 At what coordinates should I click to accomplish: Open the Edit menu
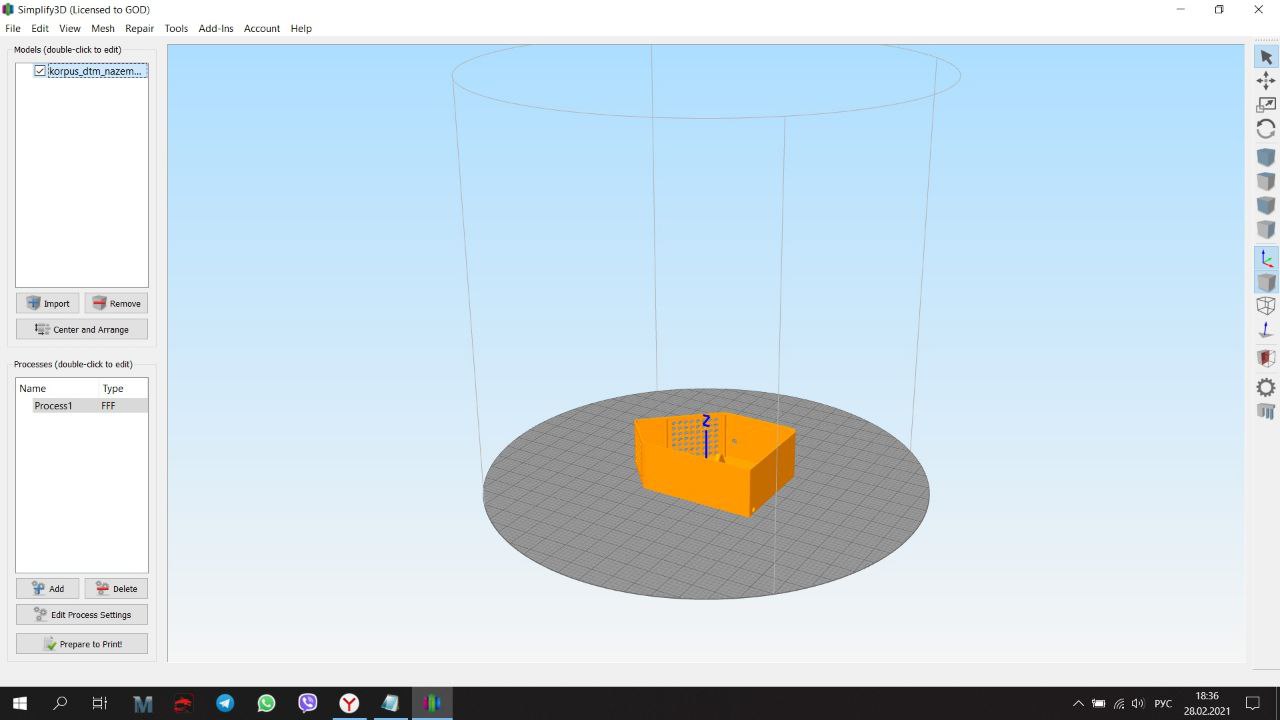click(40, 28)
